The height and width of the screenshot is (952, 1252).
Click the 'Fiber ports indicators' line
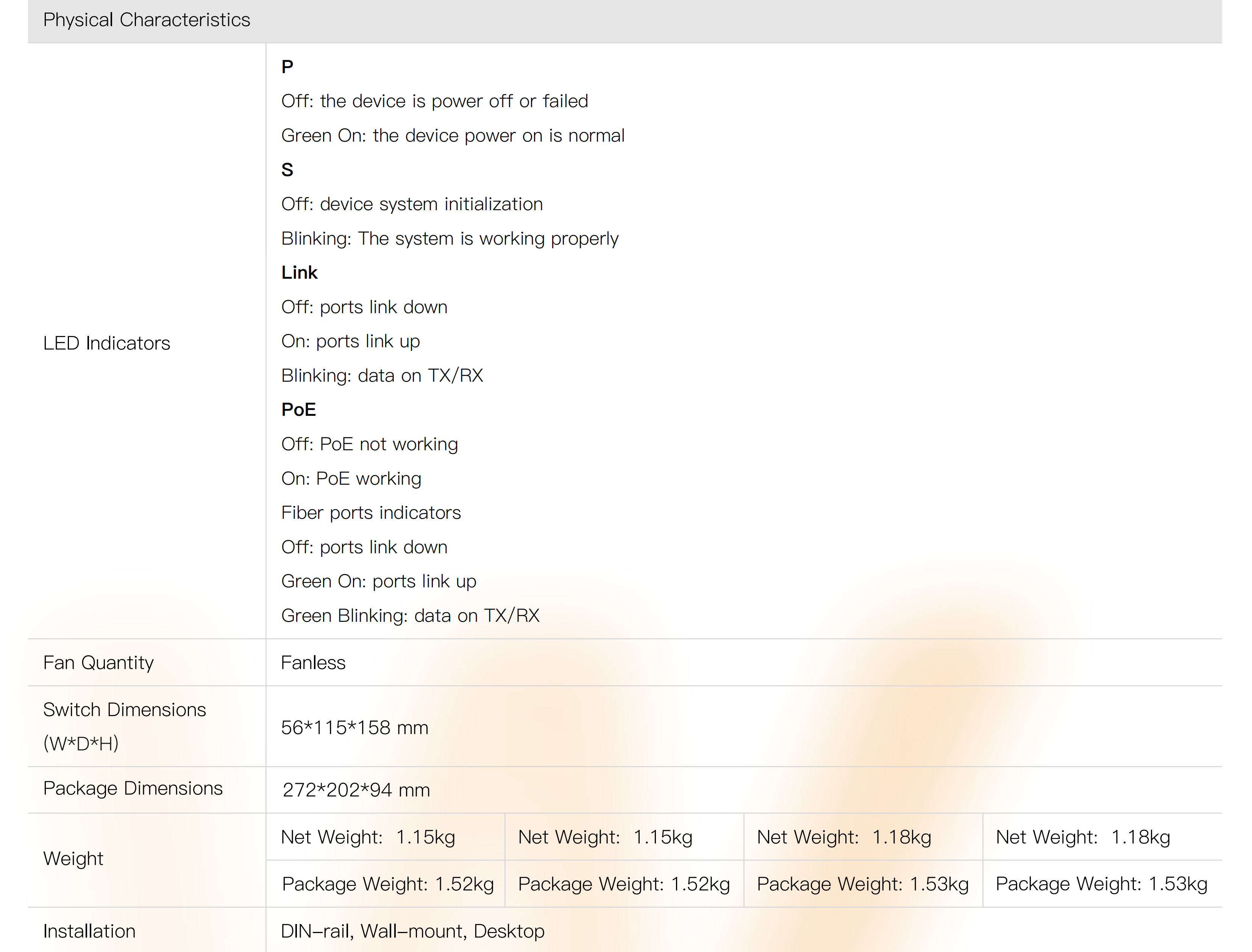[x=371, y=513]
